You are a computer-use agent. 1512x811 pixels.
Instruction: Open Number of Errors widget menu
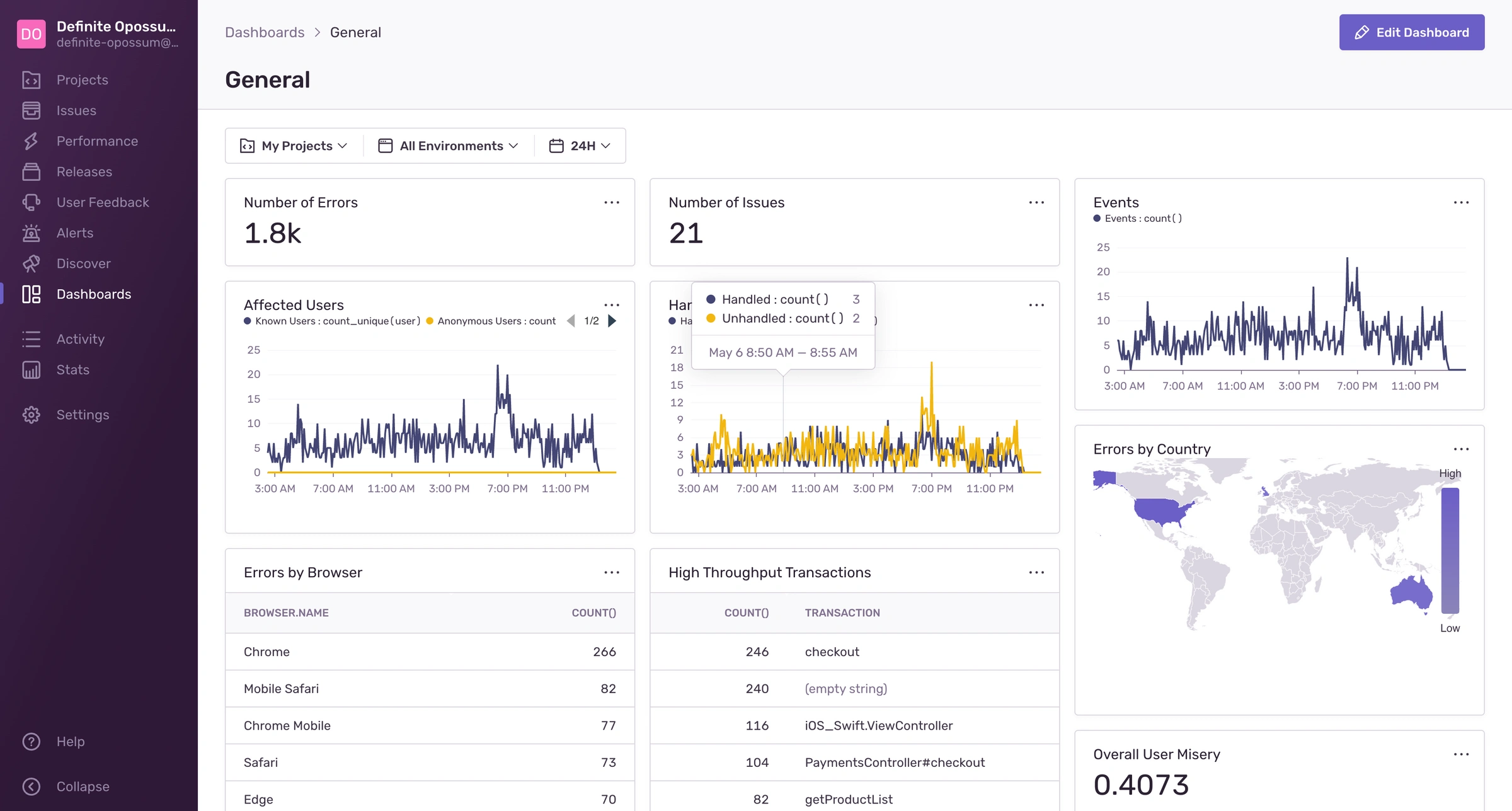coord(612,202)
